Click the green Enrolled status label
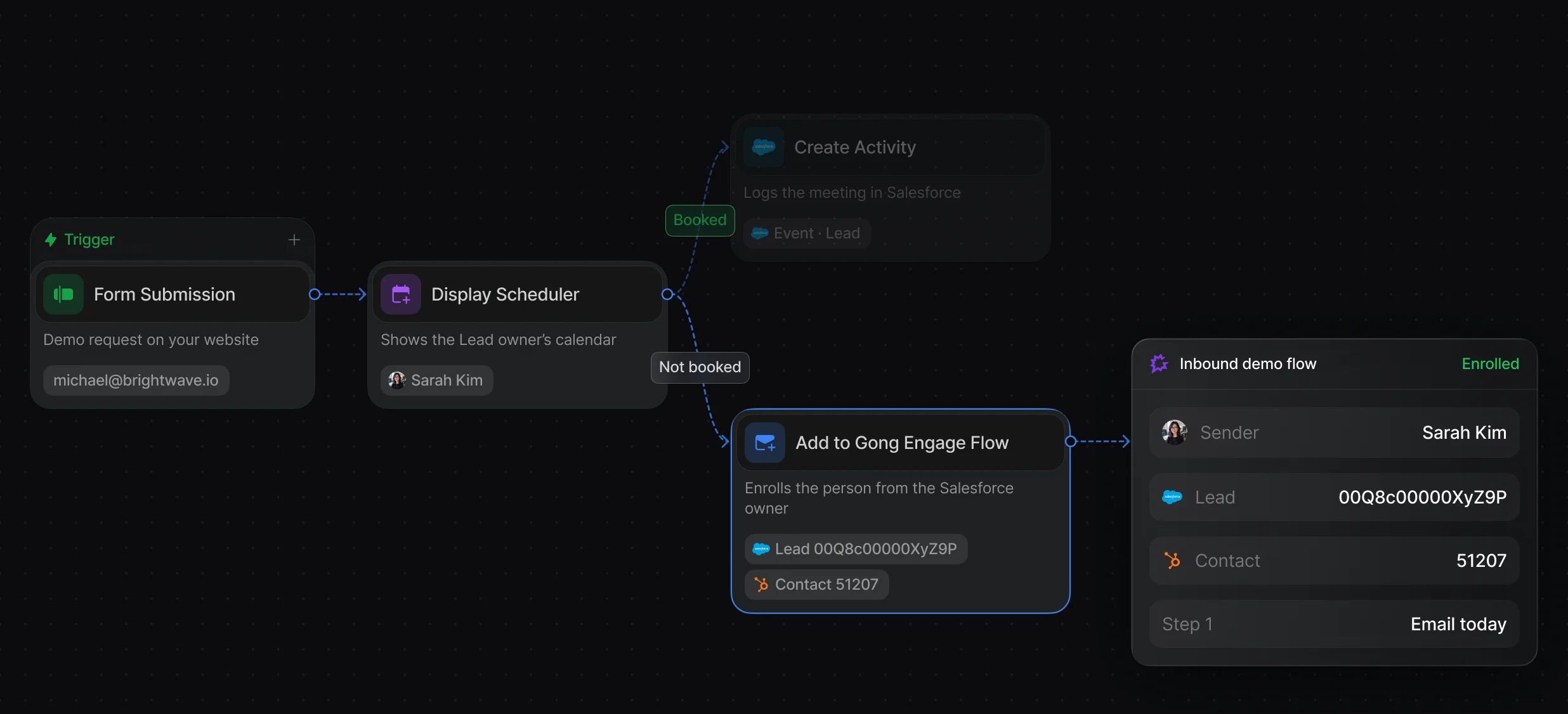This screenshot has height=714, width=1568. (1491, 363)
